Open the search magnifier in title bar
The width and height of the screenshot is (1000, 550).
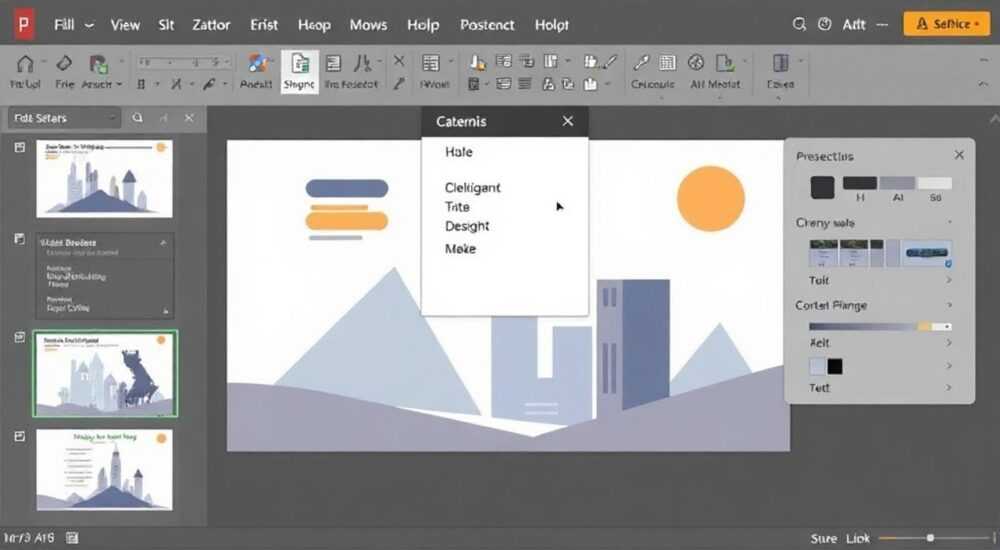point(798,24)
